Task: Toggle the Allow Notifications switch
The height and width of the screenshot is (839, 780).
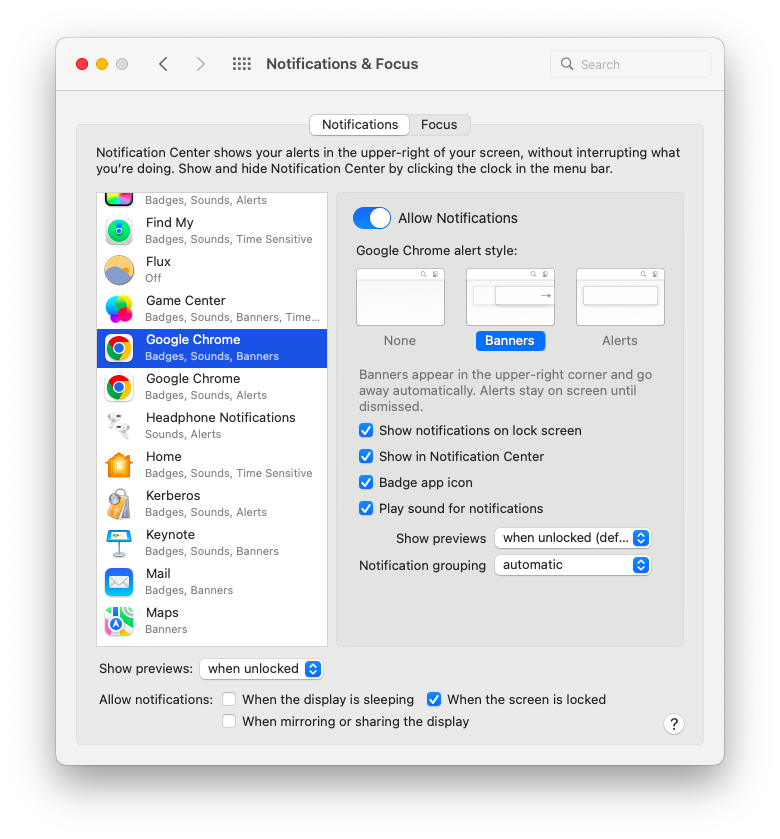Action: (x=372, y=218)
